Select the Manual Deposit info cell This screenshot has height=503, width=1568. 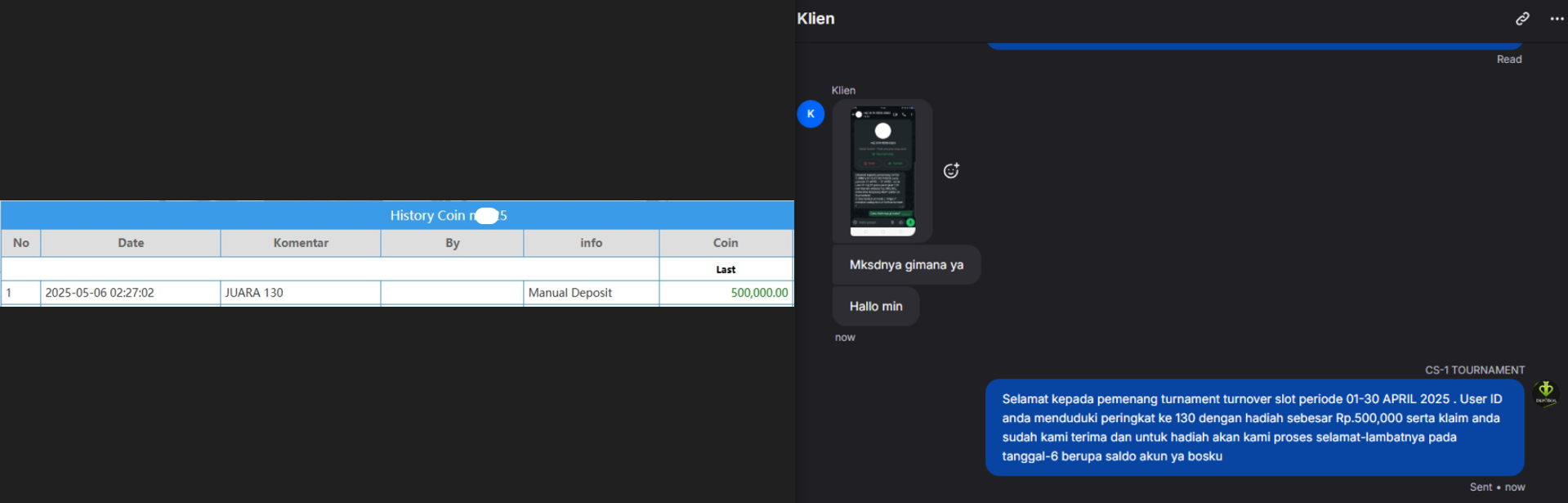(x=592, y=293)
